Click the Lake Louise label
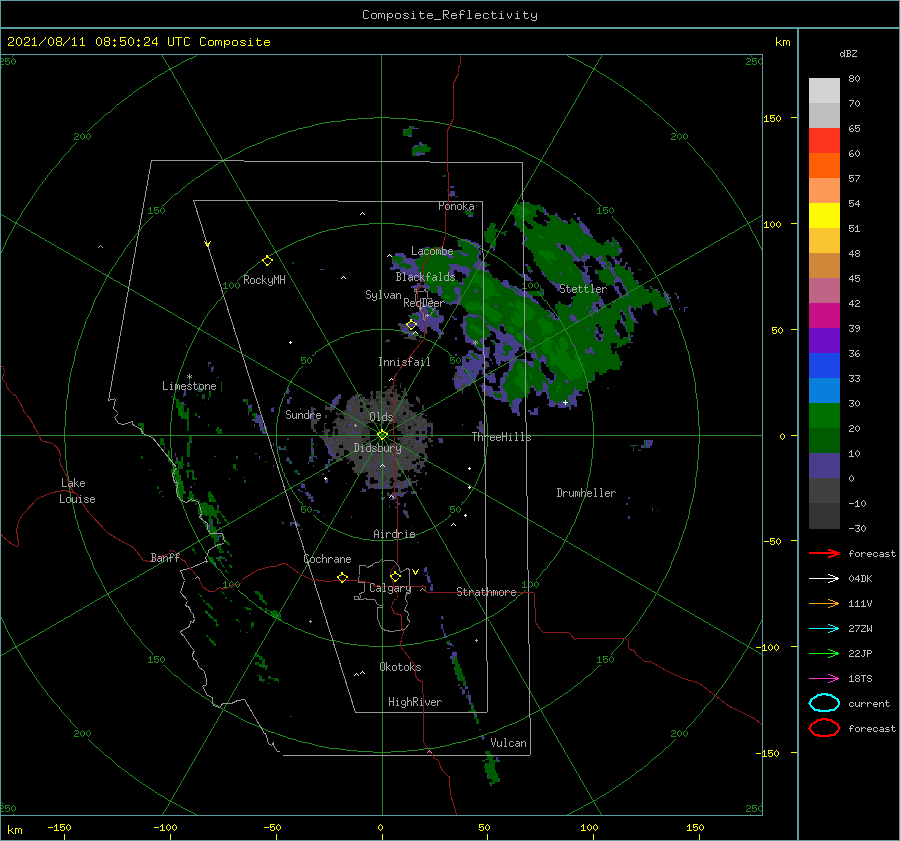Viewport: 900px width, 841px height. pos(77,491)
